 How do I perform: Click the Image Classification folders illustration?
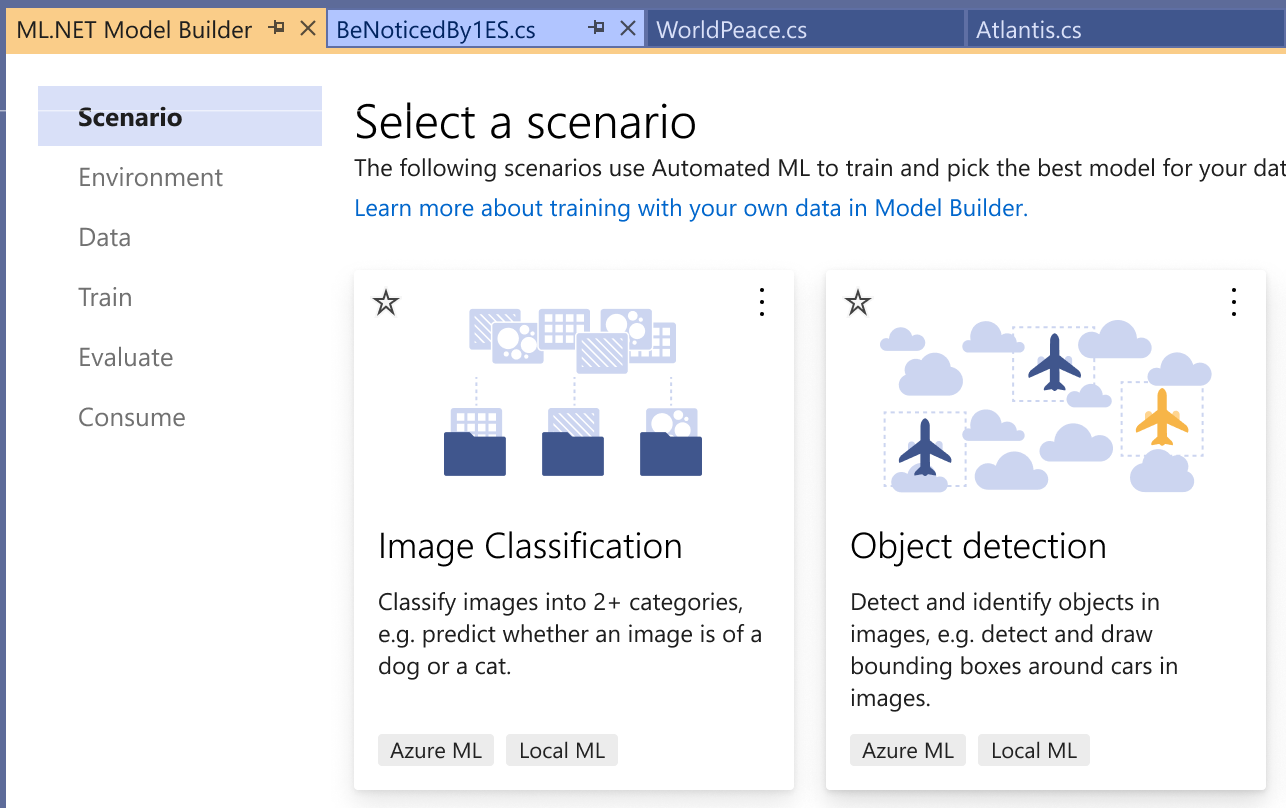click(x=573, y=392)
